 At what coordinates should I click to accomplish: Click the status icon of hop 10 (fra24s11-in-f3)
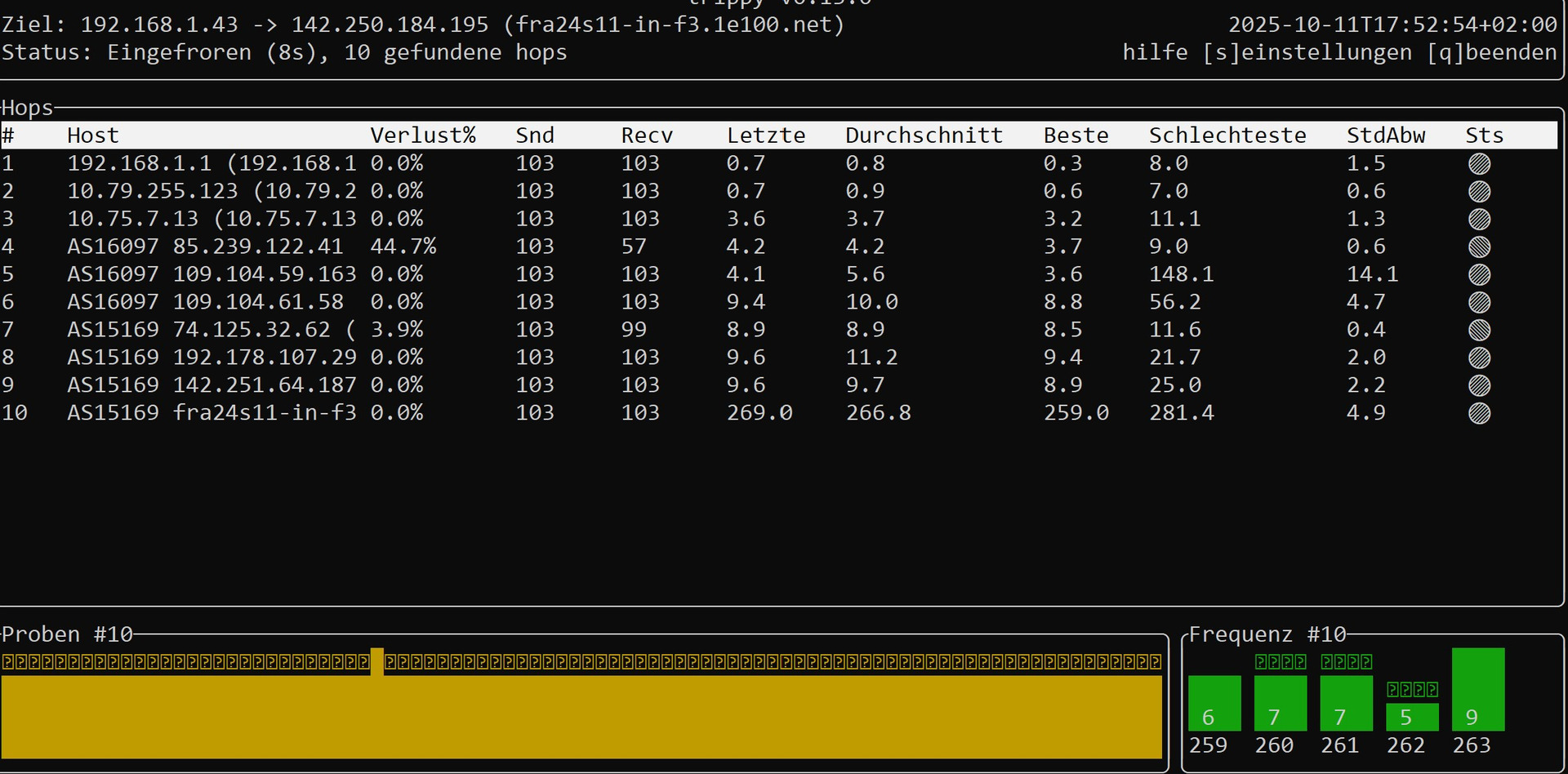pos(1479,414)
